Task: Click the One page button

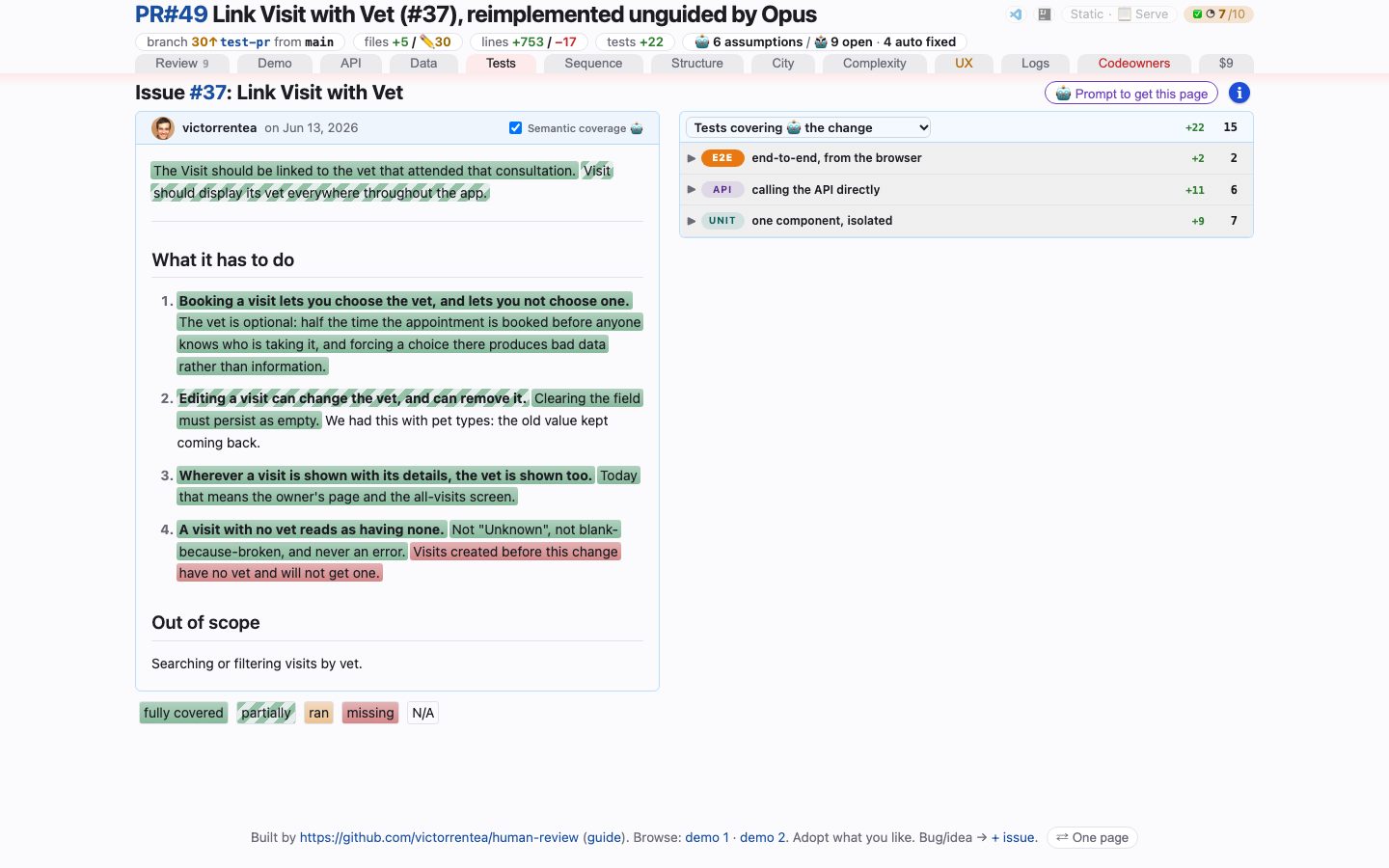Action: pos(1092,837)
